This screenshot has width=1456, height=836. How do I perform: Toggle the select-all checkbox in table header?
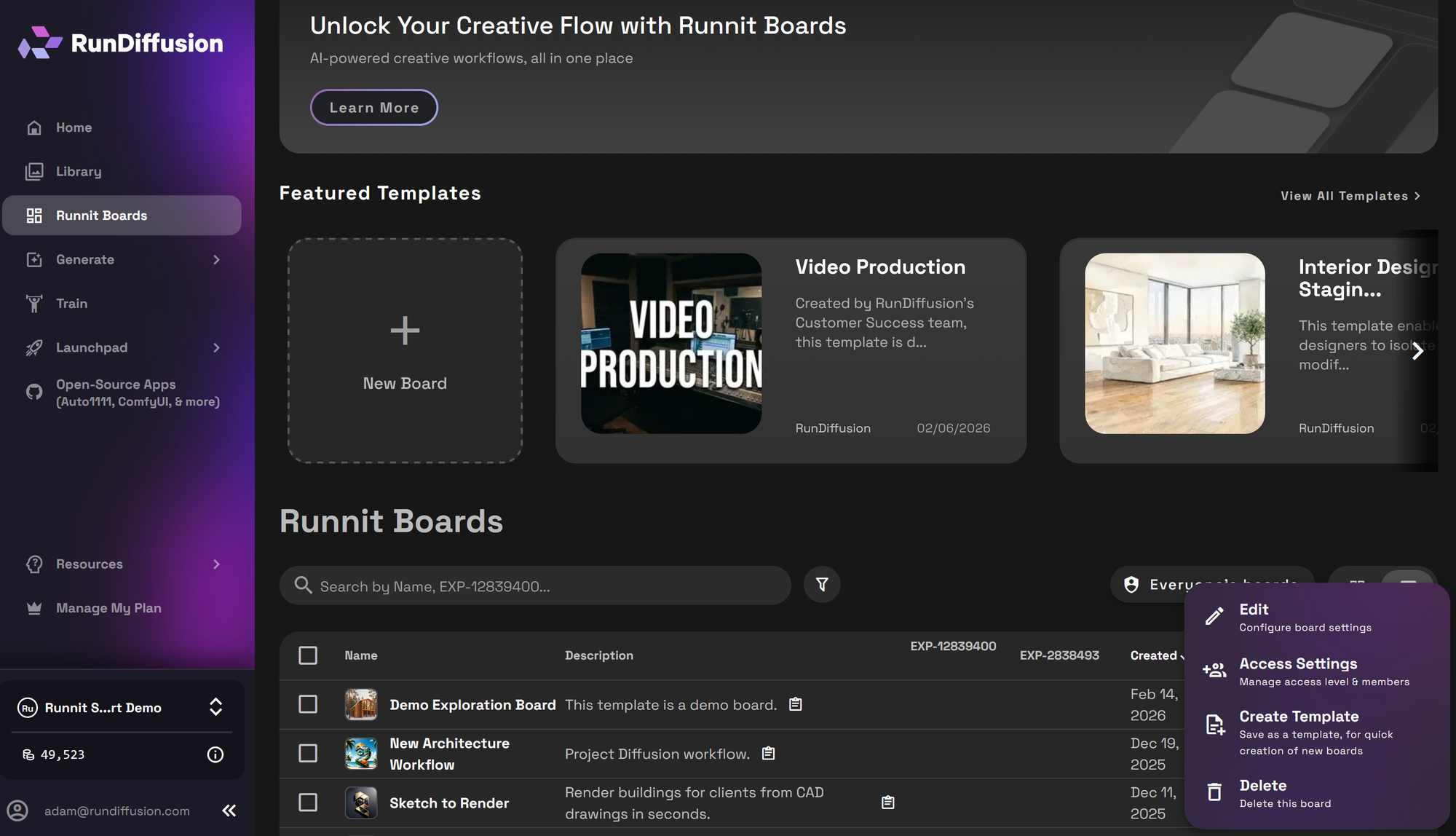308,655
